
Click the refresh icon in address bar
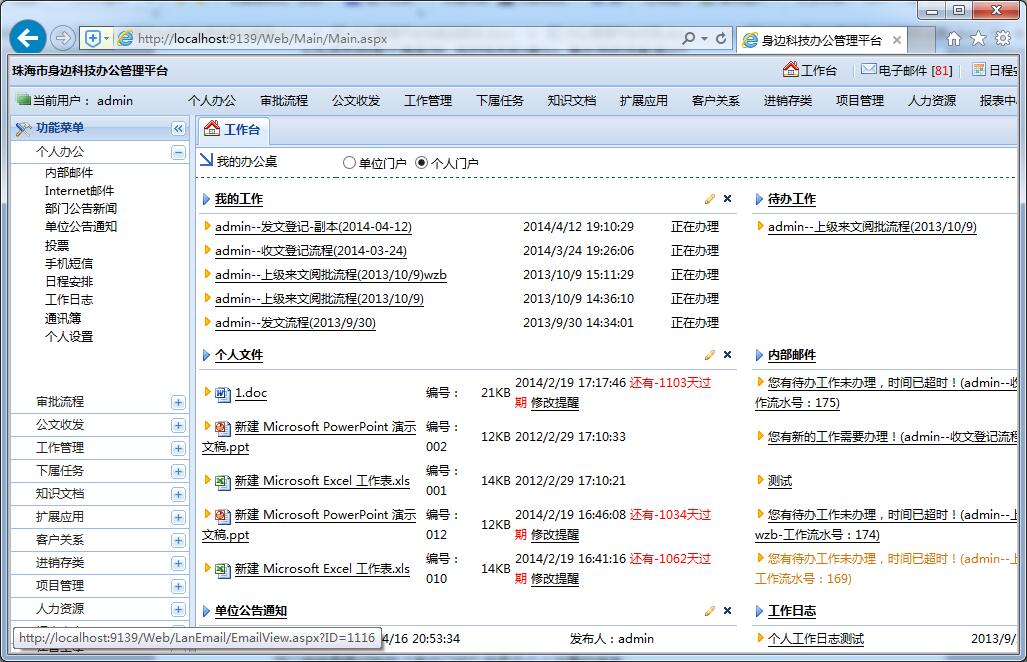point(720,39)
